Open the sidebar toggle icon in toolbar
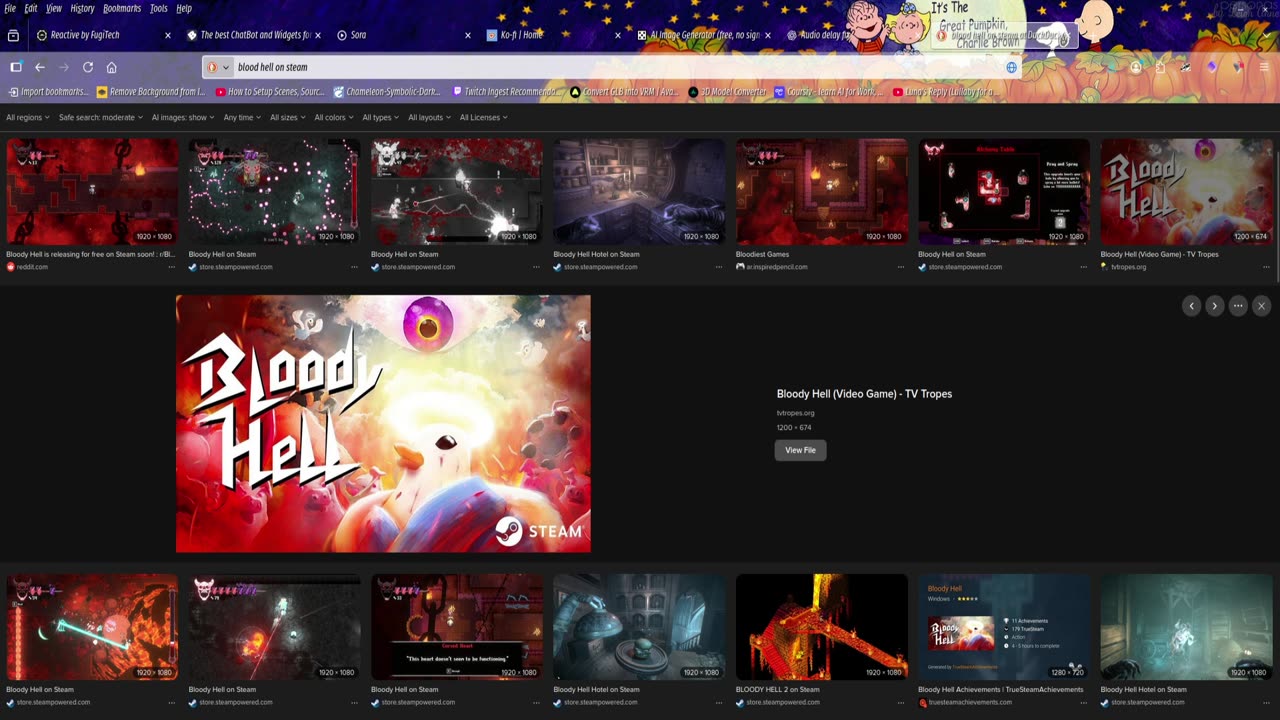The width and height of the screenshot is (1280, 720). 16,67
